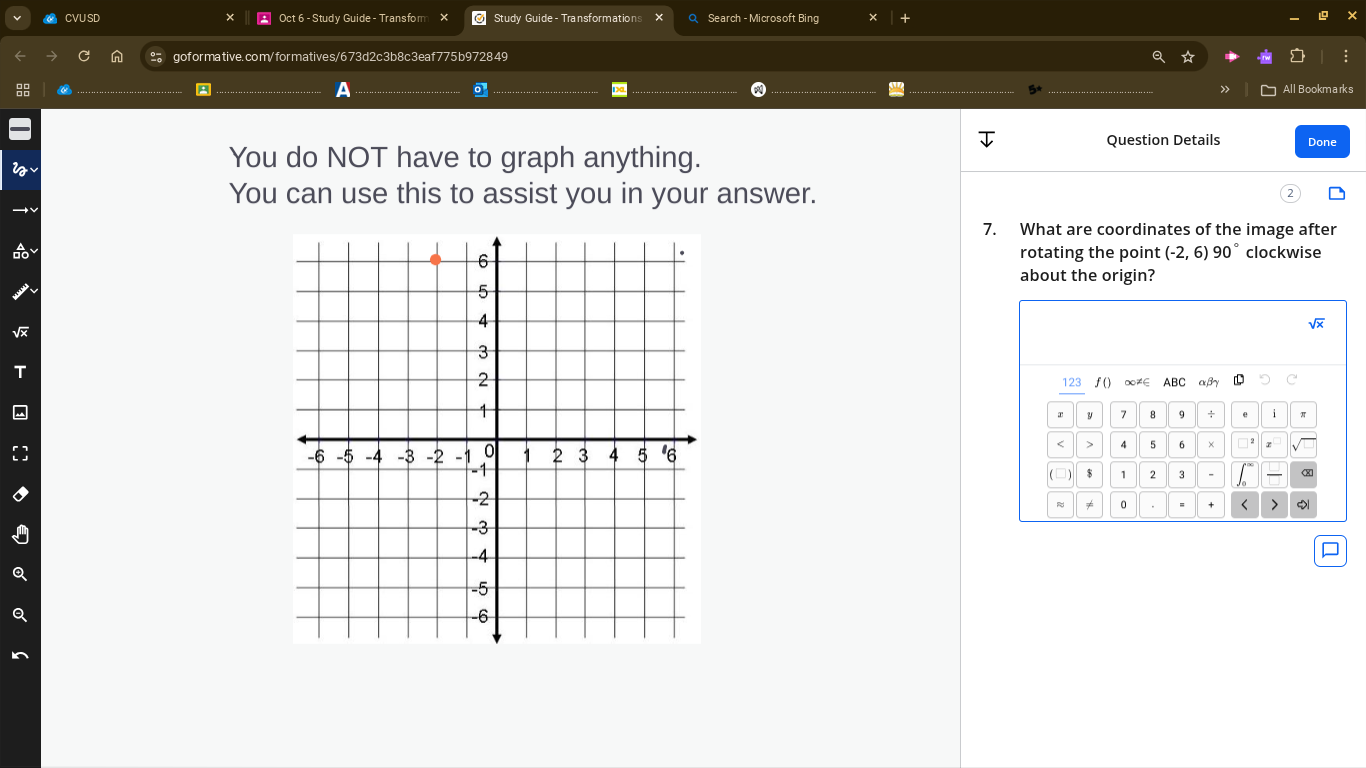Screen dimensions: 1366x768
Task: Select the Text tool in the sidebar
Action: coord(19,371)
